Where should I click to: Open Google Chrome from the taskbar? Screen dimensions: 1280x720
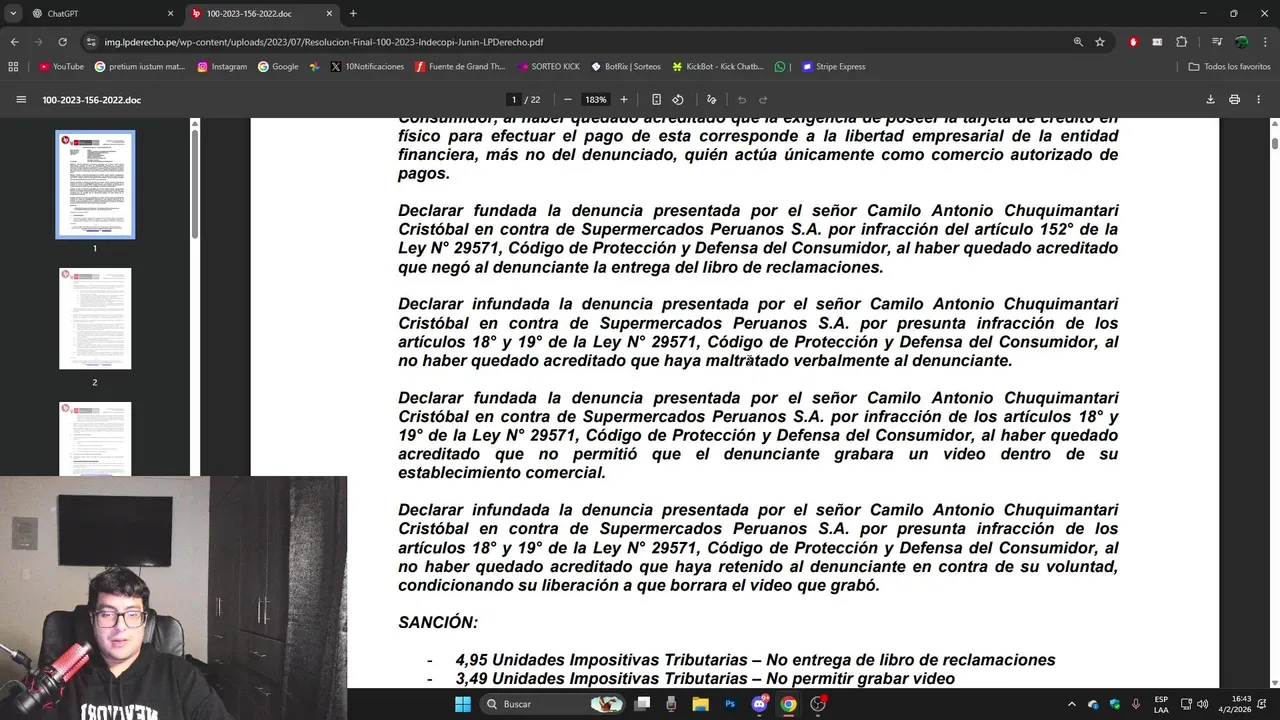click(x=788, y=704)
